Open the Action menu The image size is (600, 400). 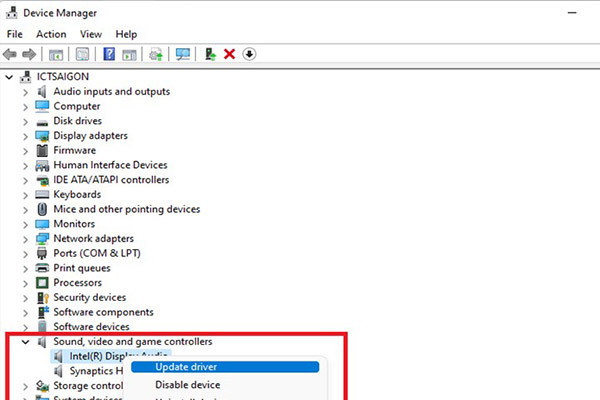pyautogui.click(x=51, y=34)
